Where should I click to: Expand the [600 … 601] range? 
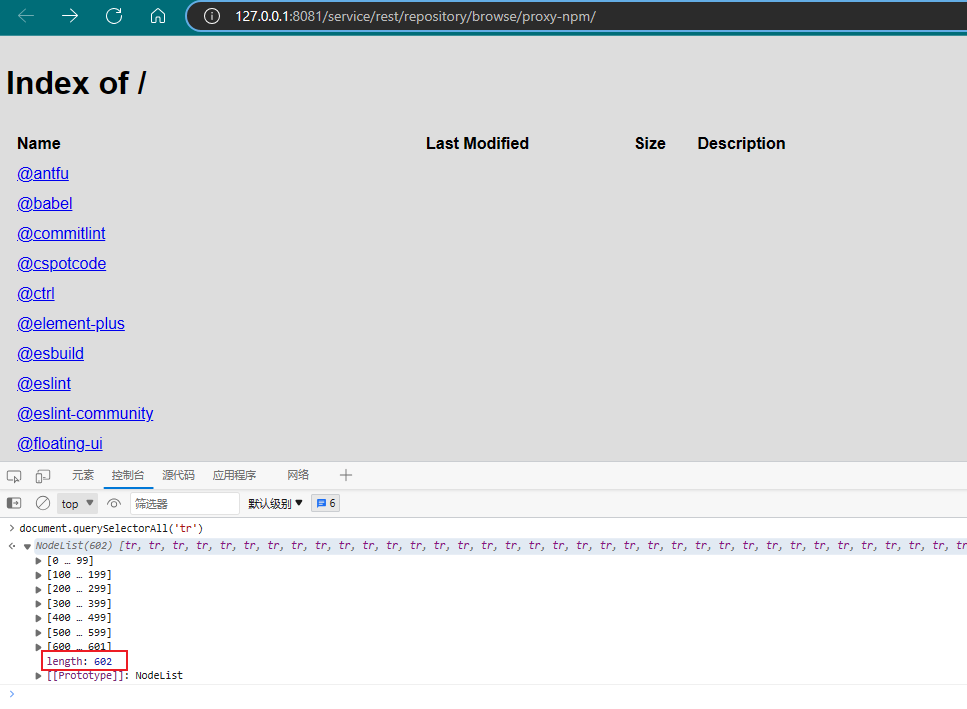(38, 647)
